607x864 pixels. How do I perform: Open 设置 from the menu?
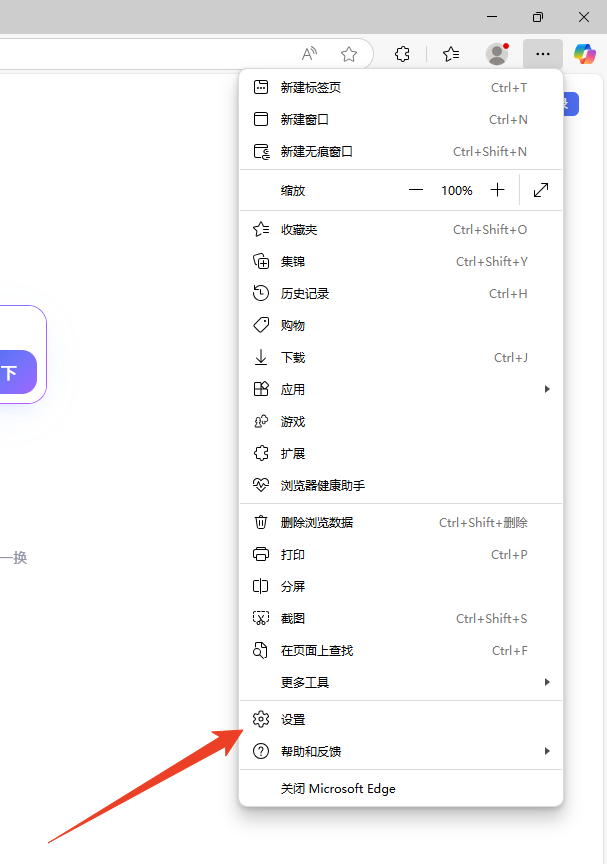pos(401,719)
